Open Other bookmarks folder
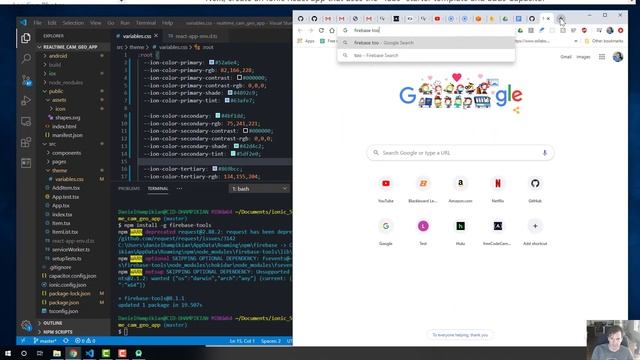This screenshot has height=360, width=640. click(x=604, y=41)
